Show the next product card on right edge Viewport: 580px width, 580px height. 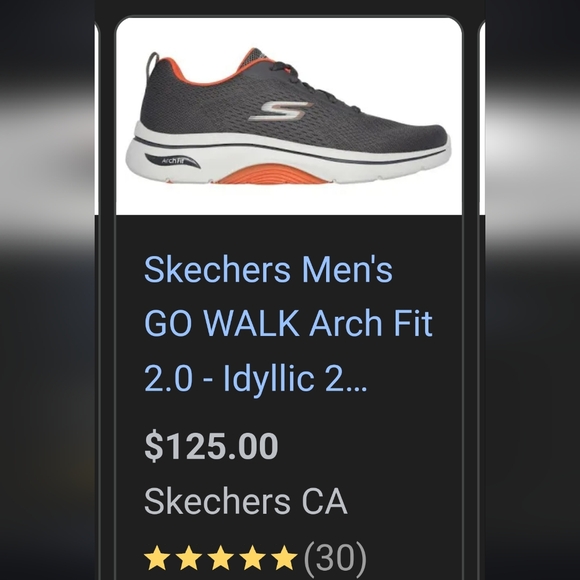[x=482, y=118]
